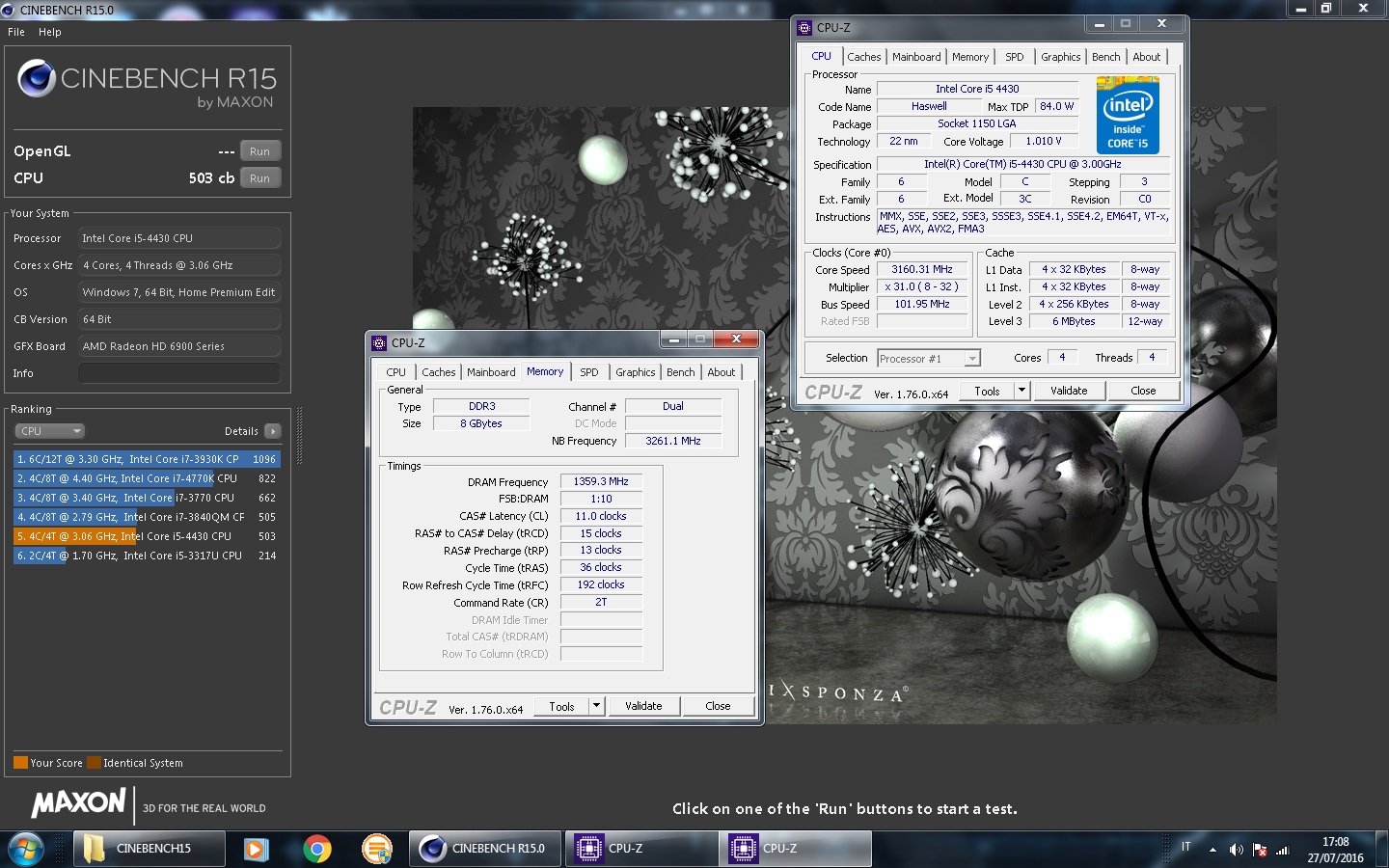Close memory CPU-Z window via red X
Screen dimensions: 1389x868
(x=736, y=339)
